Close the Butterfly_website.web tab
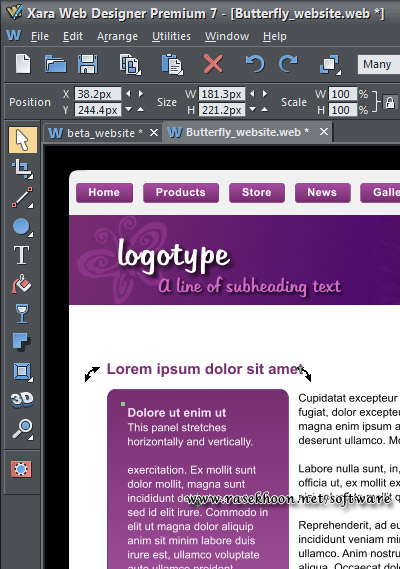The height and width of the screenshot is (569, 400). (324, 132)
